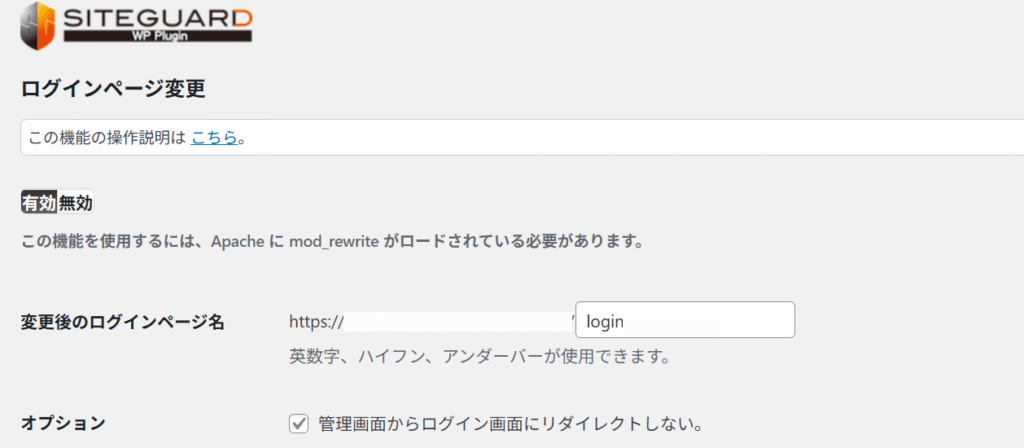
Task: Click the WP Plugin banner label
Action: coord(158,37)
